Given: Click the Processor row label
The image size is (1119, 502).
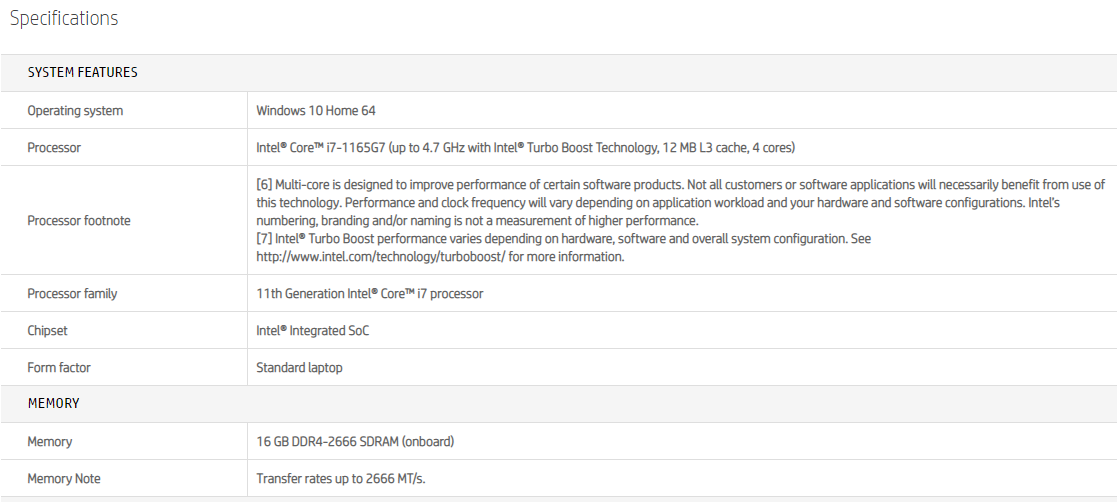Looking at the screenshot, I should point(54,148).
